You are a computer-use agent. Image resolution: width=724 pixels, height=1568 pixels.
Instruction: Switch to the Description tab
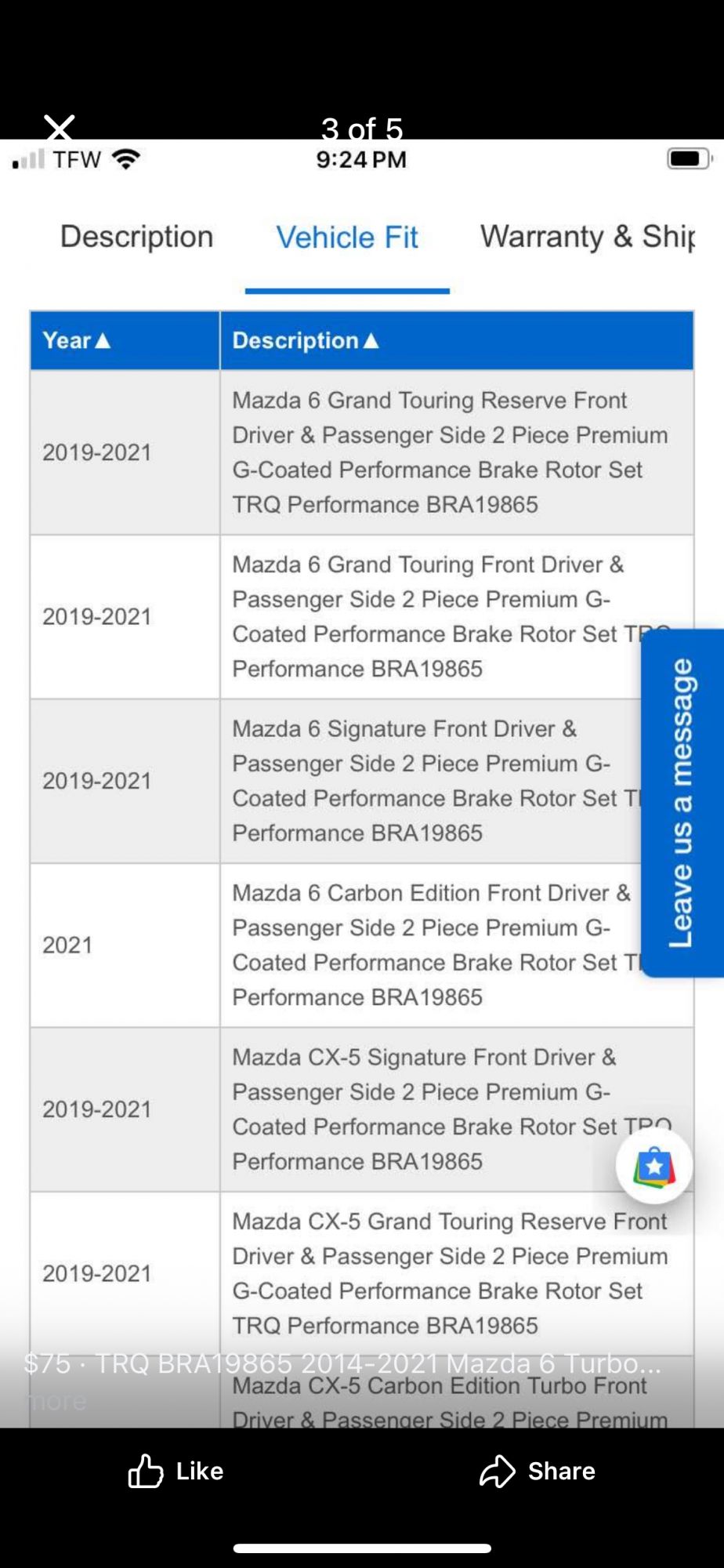click(x=137, y=237)
